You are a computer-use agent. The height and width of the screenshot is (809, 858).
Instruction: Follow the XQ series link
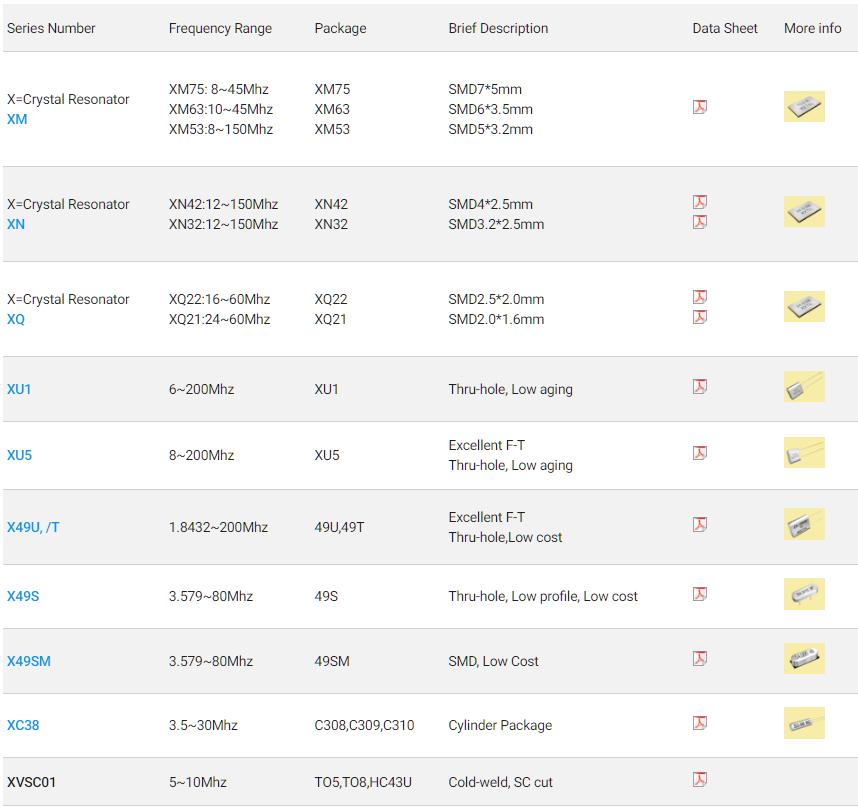pos(16,320)
